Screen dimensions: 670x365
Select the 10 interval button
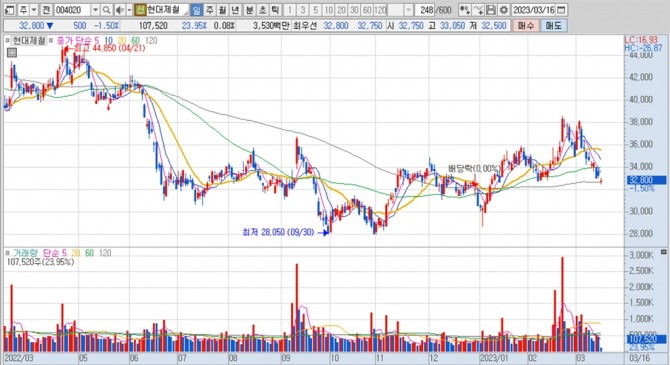pyautogui.click(x=329, y=10)
